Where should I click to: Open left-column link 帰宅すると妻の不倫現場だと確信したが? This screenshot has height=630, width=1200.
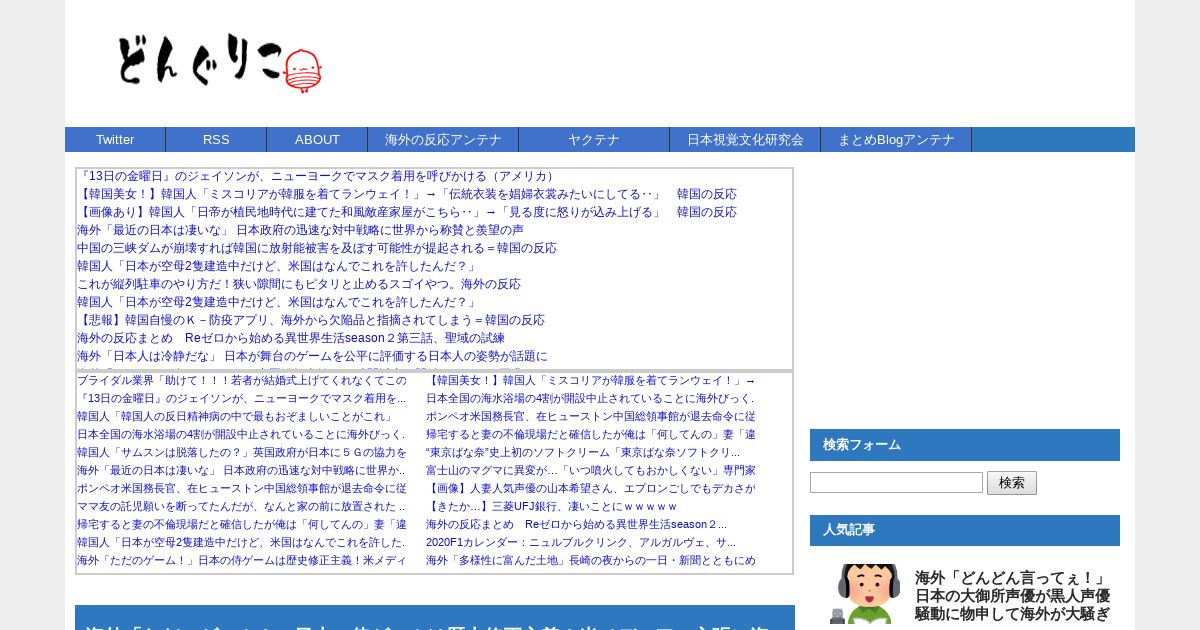click(242, 524)
